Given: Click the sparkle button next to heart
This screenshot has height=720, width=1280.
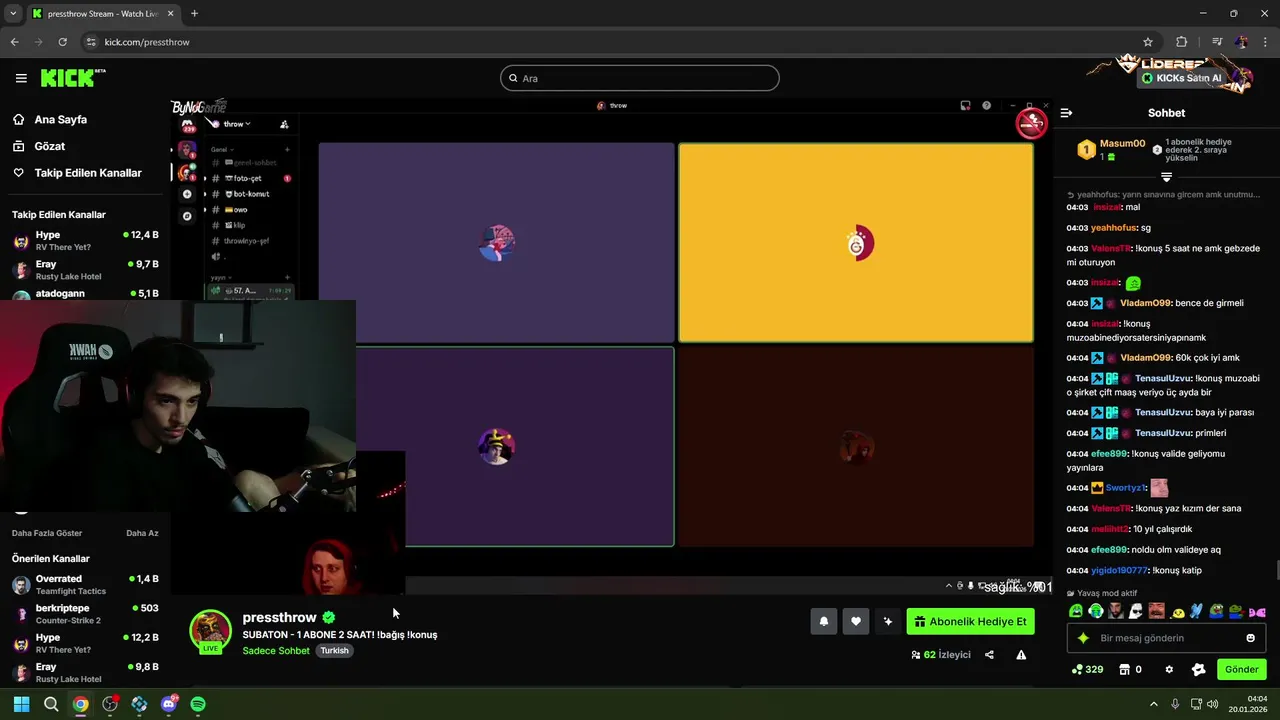Looking at the screenshot, I should point(888,622).
